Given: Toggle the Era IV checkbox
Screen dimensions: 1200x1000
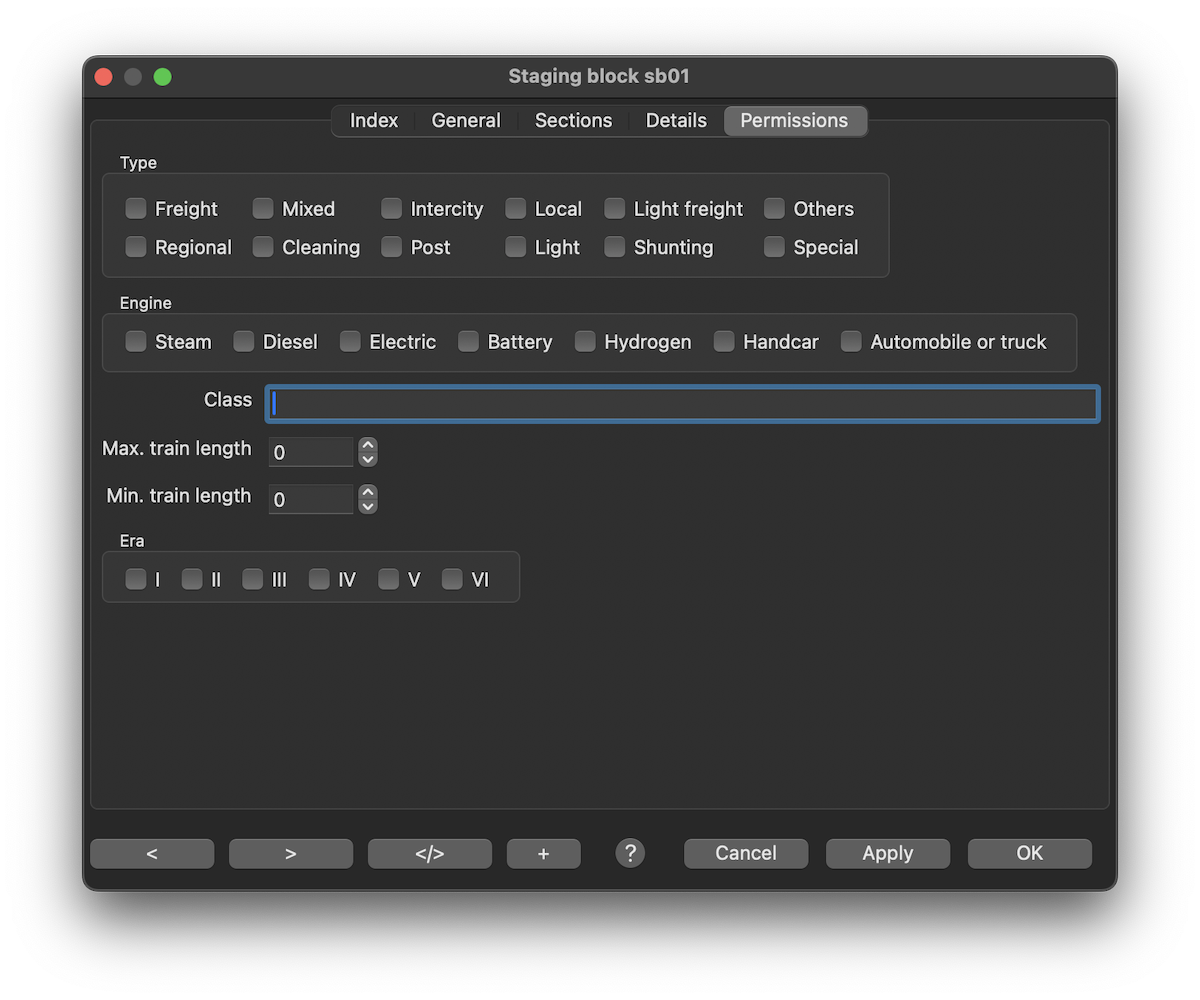Looking at the screenshot, I should tap(319, 580).
